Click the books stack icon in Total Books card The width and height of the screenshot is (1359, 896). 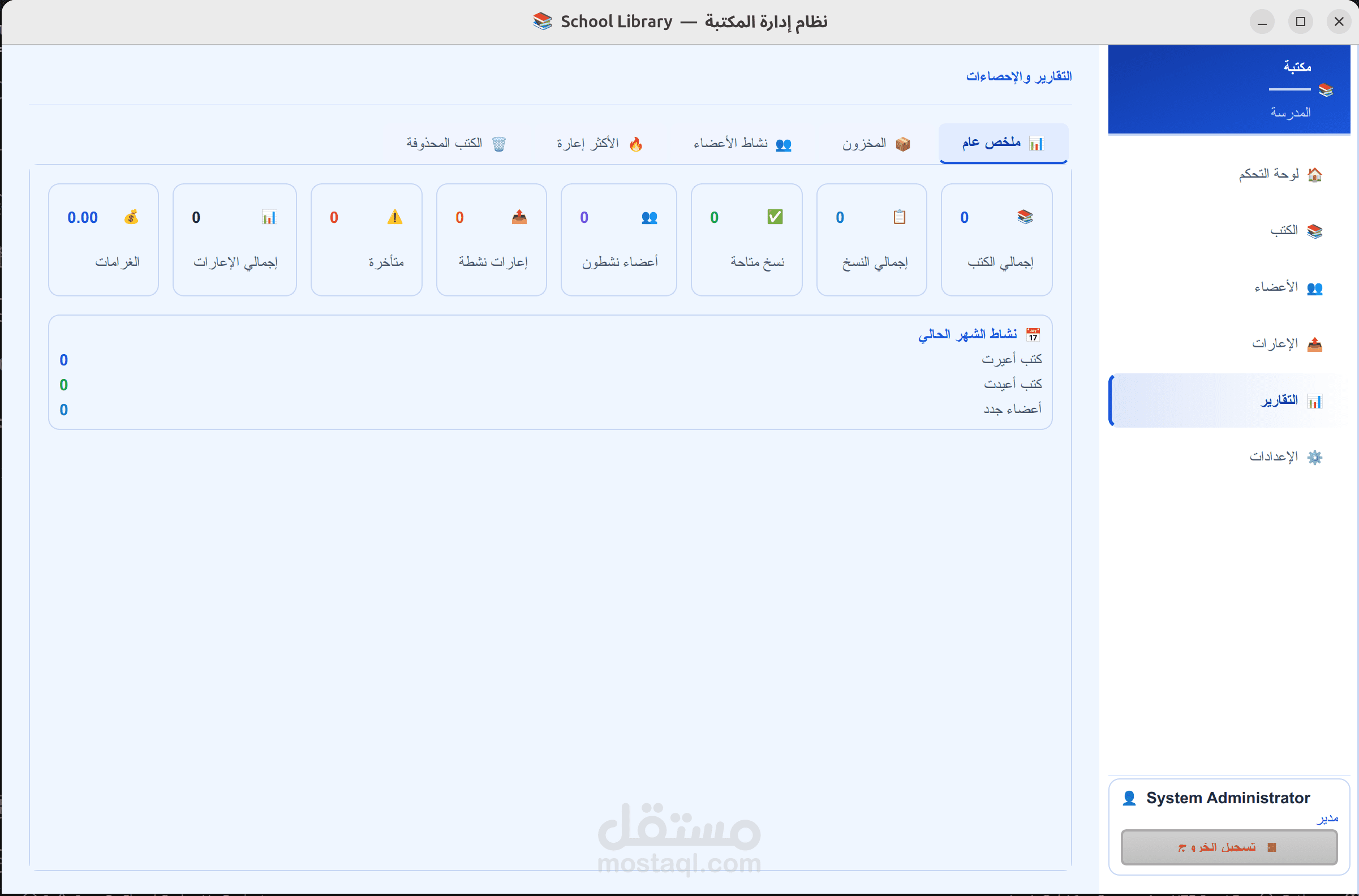(x=1025, y=217)
